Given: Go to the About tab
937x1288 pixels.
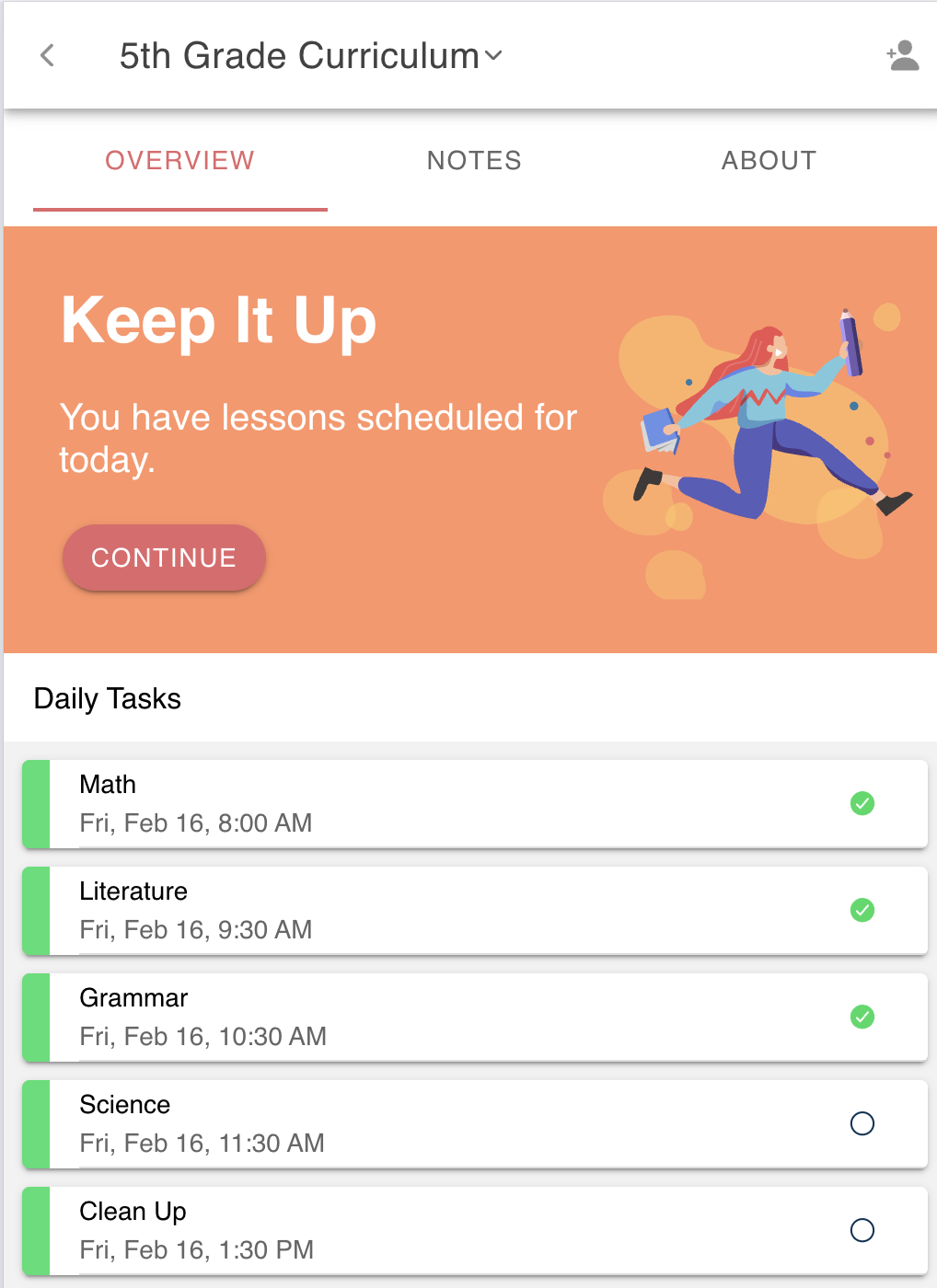Looking at the screenshot, I should pyautogui.click(x=769, y=161).
